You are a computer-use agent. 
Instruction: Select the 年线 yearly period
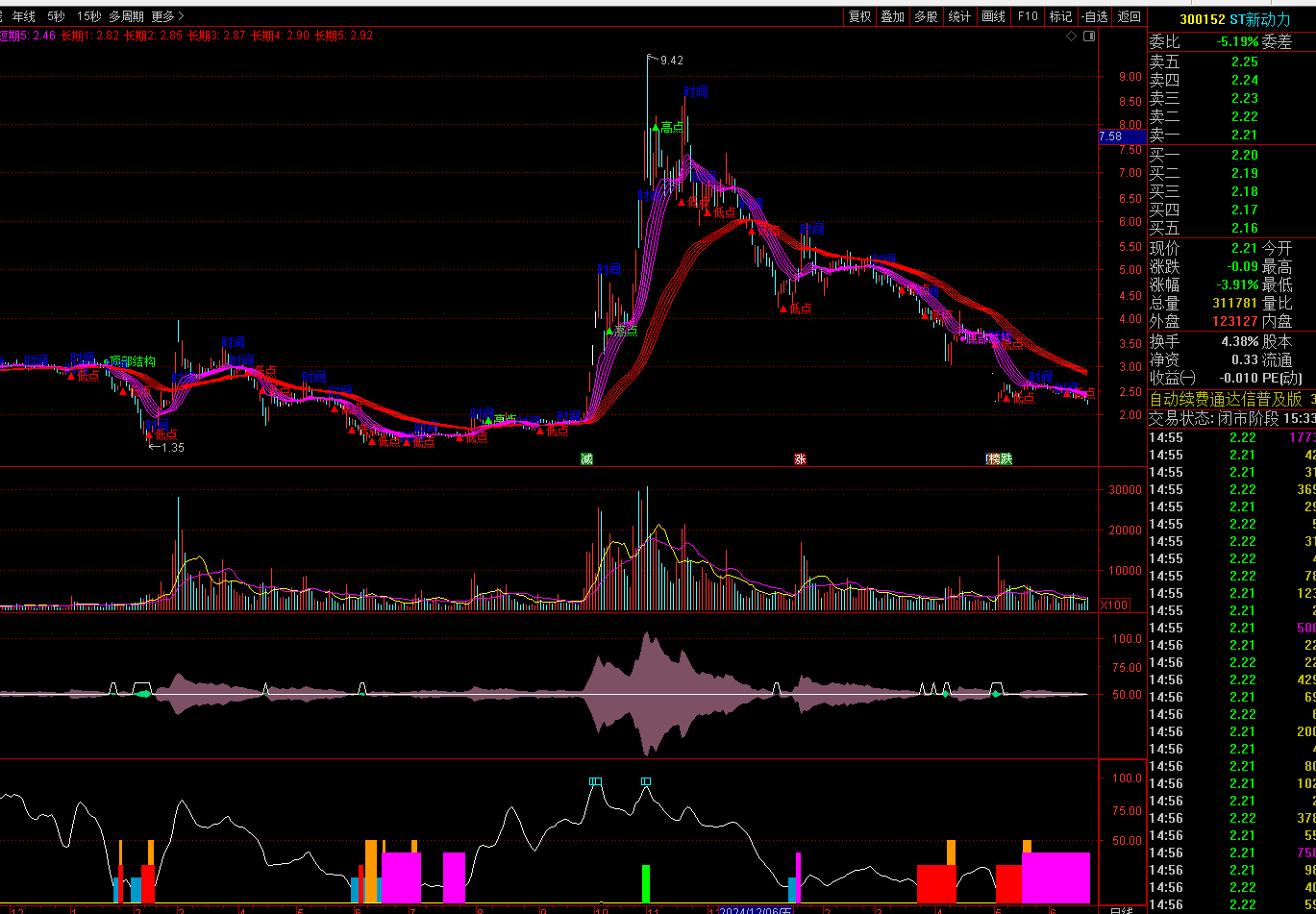click(x=23, y=16)
